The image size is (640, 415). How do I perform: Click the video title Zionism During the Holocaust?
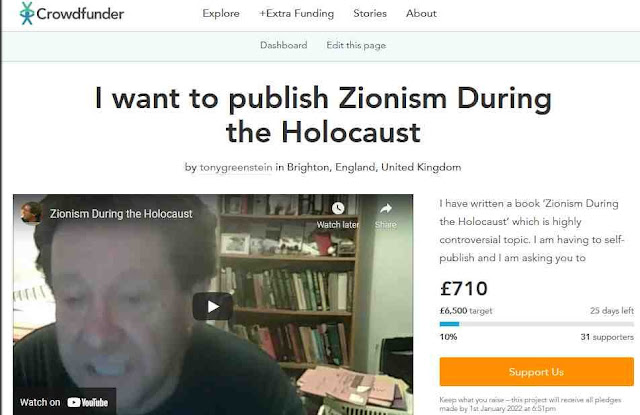coord(121,214)
